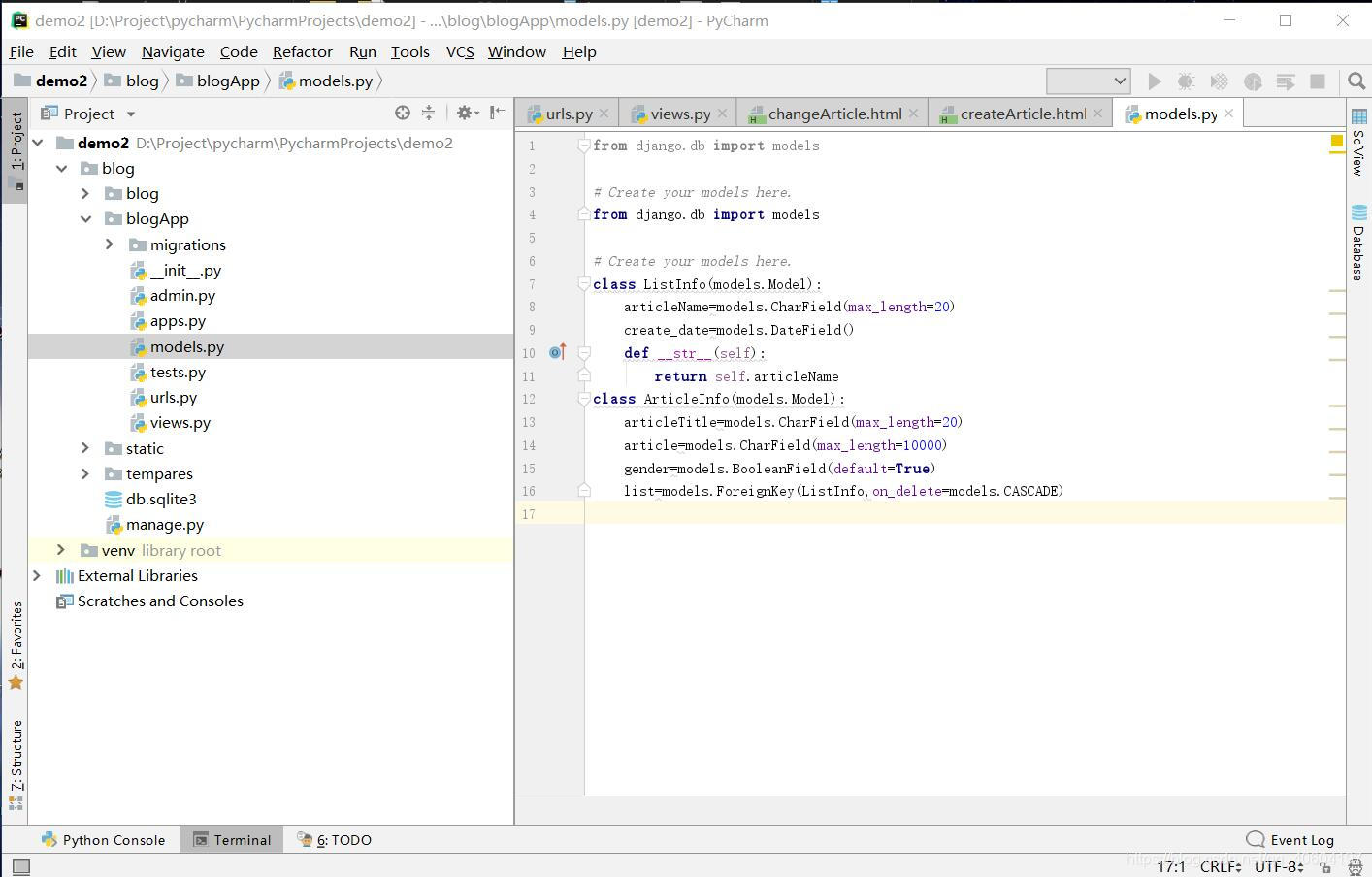Close the changeArticle.html tab
Viewport: 1372px width, 877px height.
coord(913,114)
